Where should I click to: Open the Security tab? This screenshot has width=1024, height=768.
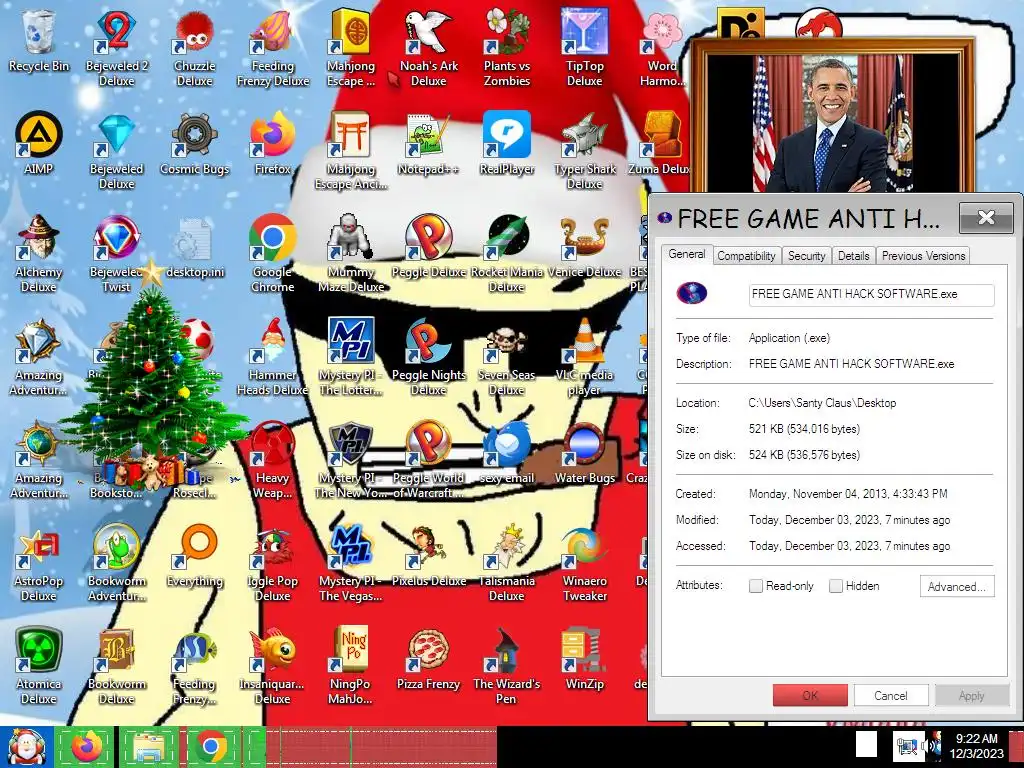point(807,256)
